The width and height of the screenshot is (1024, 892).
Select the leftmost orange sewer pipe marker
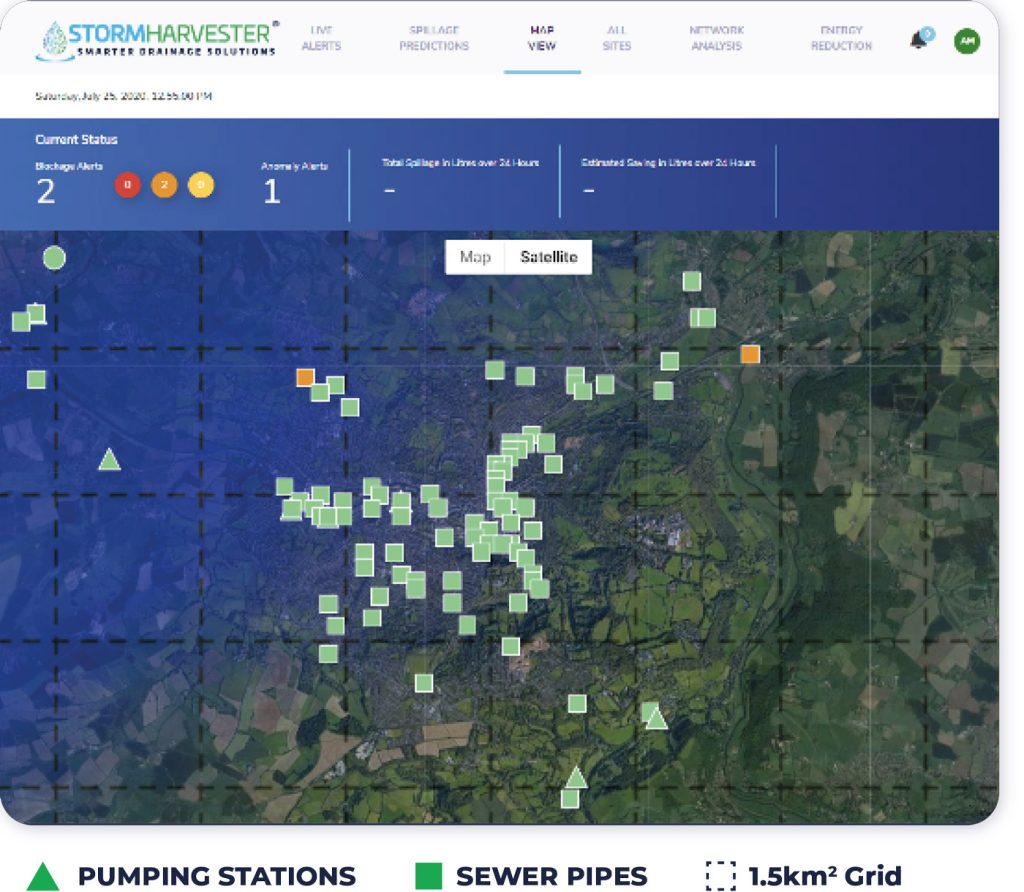point(305,377)
